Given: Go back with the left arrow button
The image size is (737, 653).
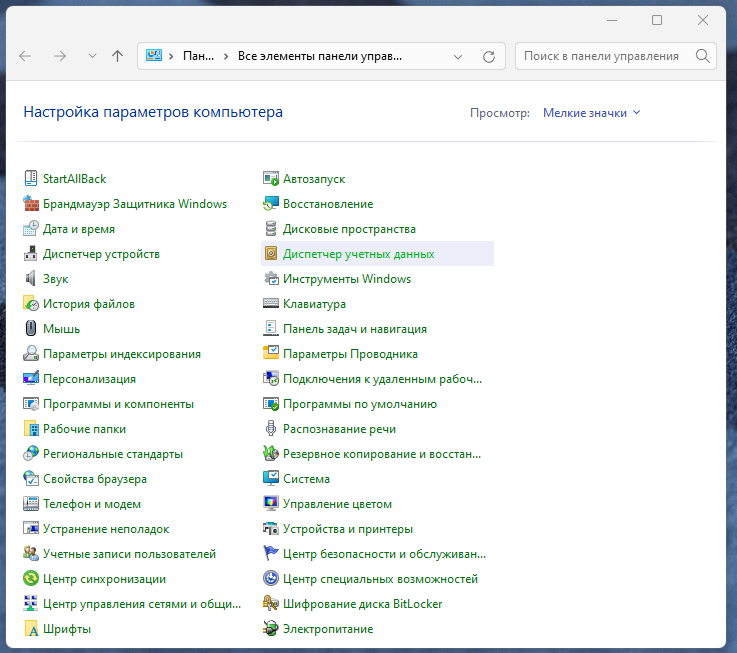Looking at the screenshot, I should (25, 56).
